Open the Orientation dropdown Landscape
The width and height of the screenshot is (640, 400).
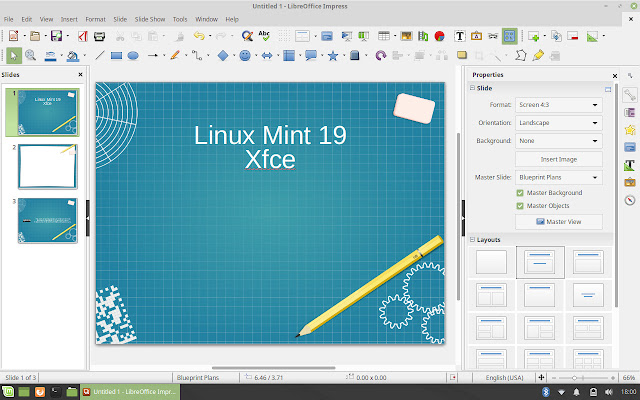[x=558, y=123]
